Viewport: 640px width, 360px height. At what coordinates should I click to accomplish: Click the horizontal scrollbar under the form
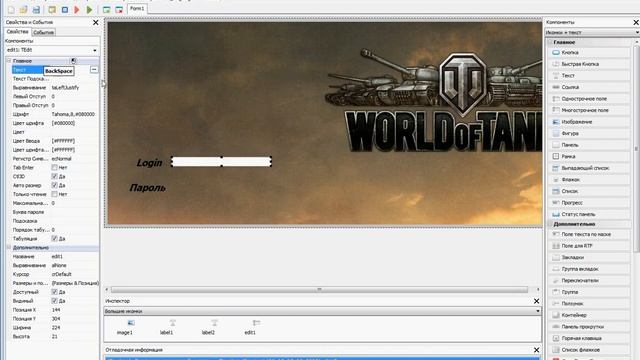[320, 289]
